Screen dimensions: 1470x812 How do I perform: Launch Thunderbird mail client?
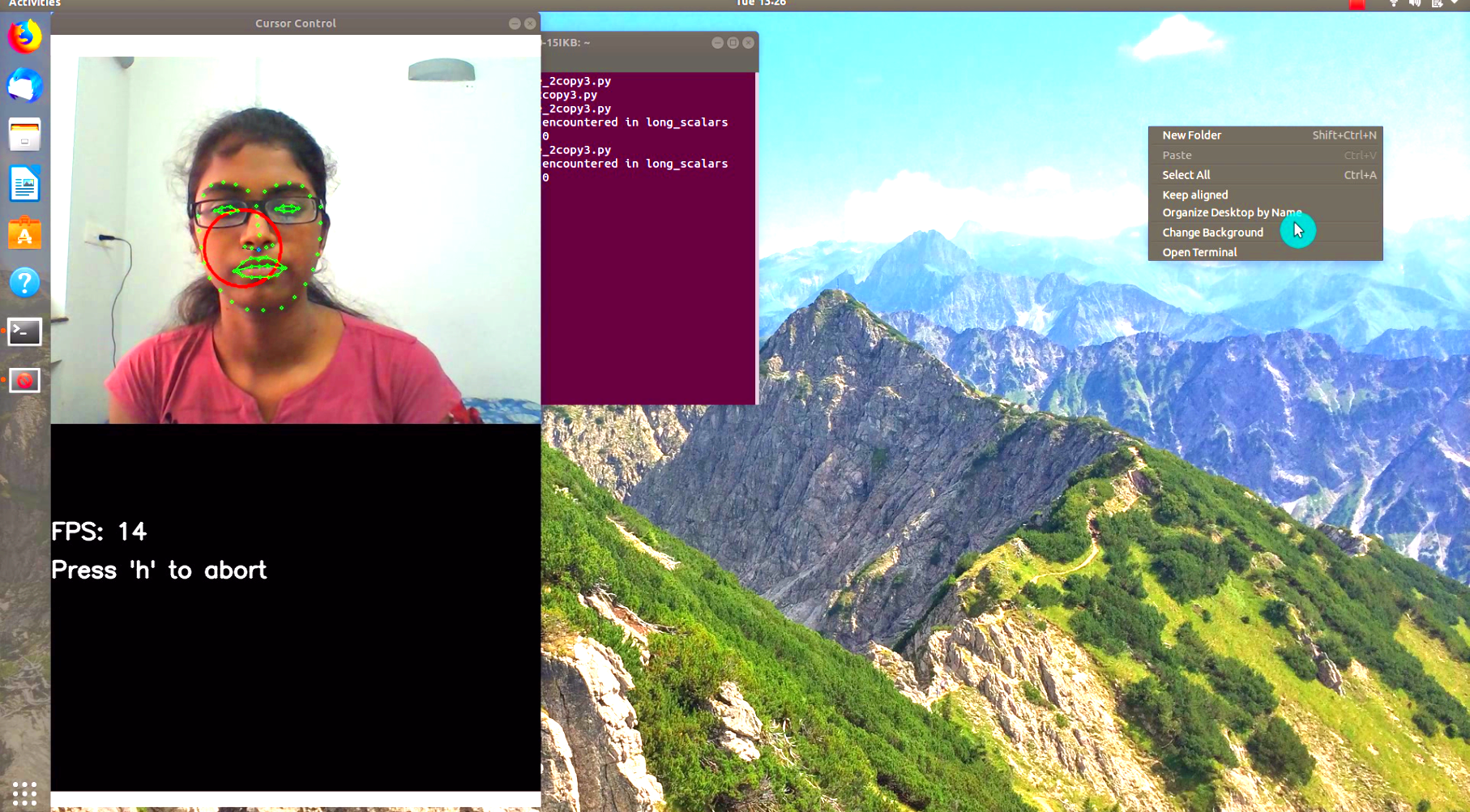pos(24,85)
